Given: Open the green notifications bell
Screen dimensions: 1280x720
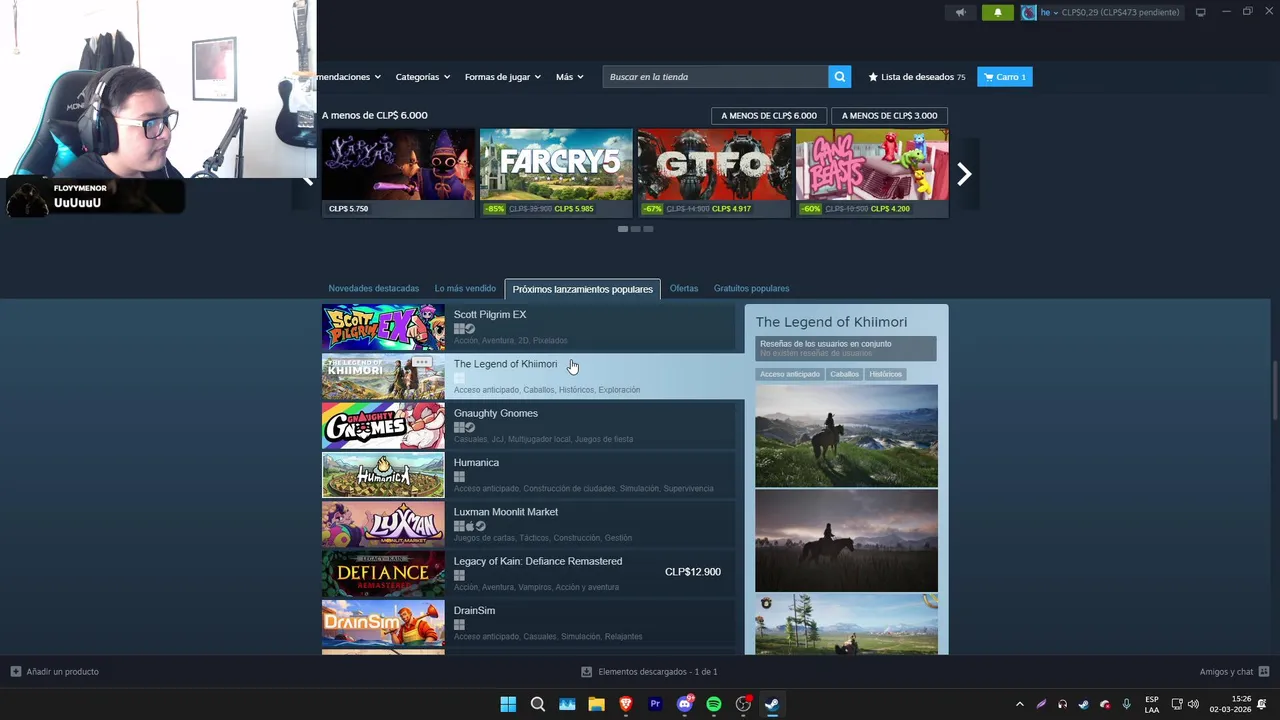Looking at the screenshot, I should pos(997,12).
